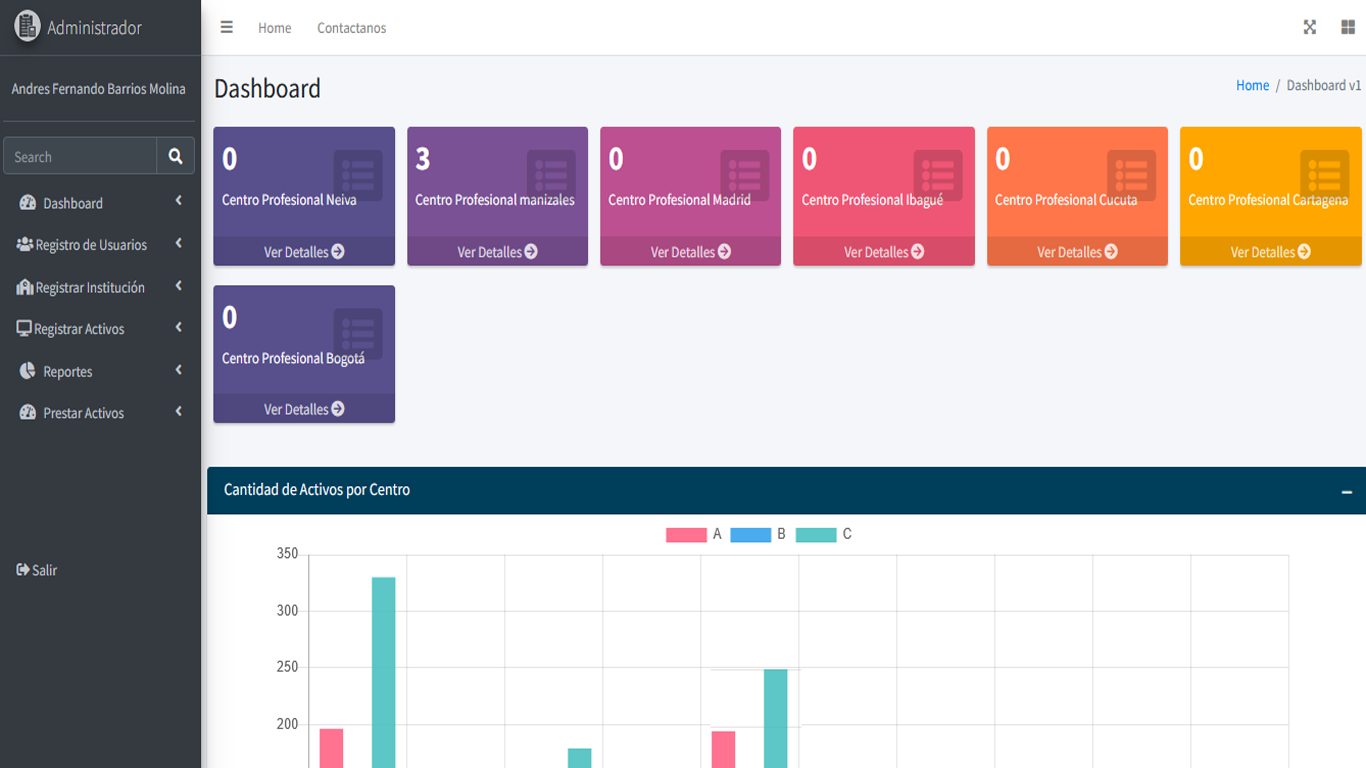This screenshot has width=1366, height=768.
Task: Select the Registrar Activos monitor icon
Action: click(x=26, y=328)
